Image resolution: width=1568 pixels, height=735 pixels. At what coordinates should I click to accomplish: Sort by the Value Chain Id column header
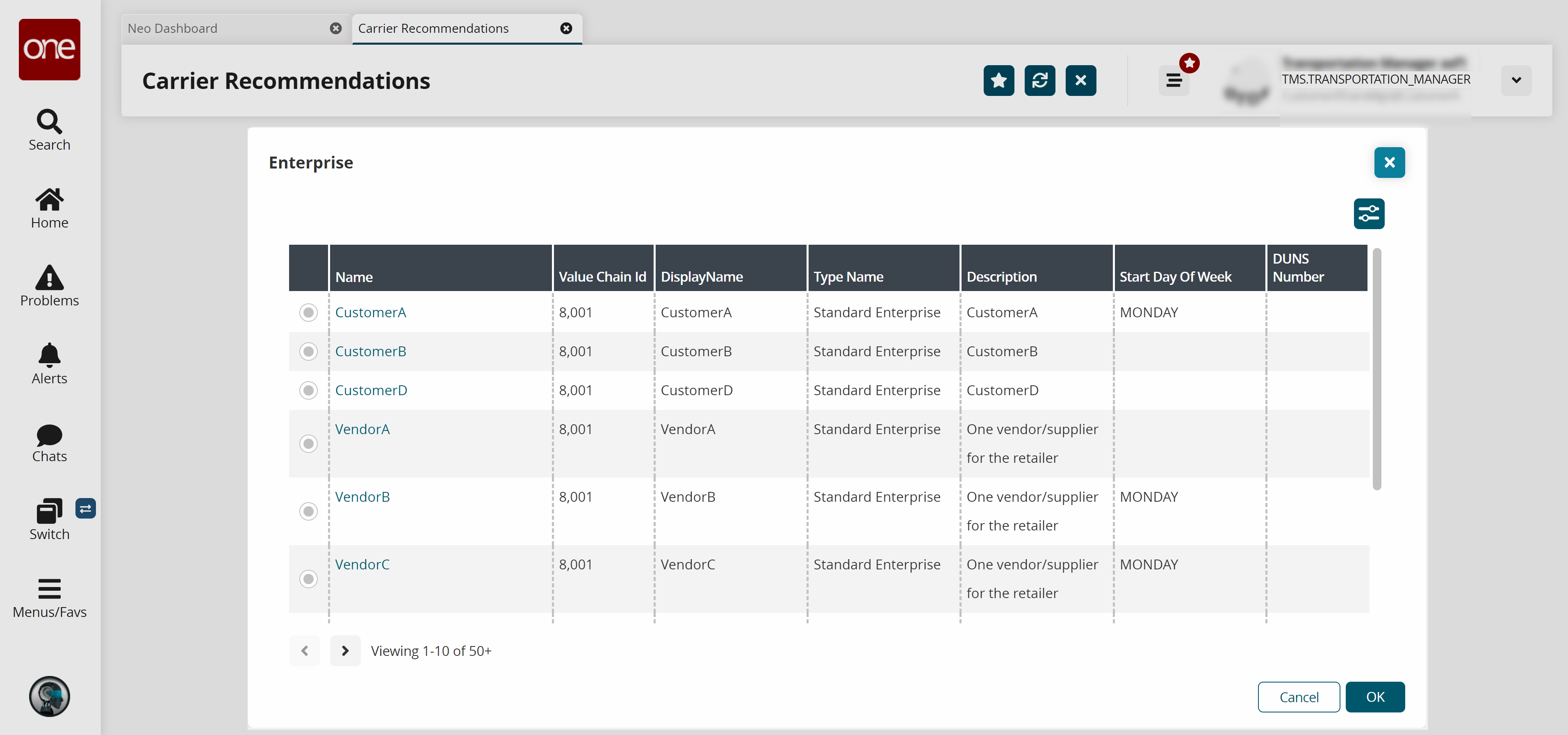[x=602, y=277]
